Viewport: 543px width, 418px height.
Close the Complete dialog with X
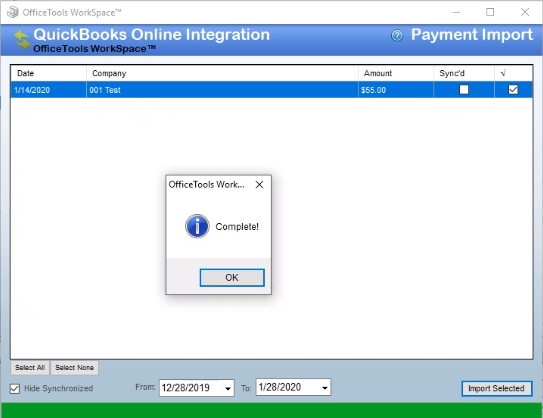(259, 185)
